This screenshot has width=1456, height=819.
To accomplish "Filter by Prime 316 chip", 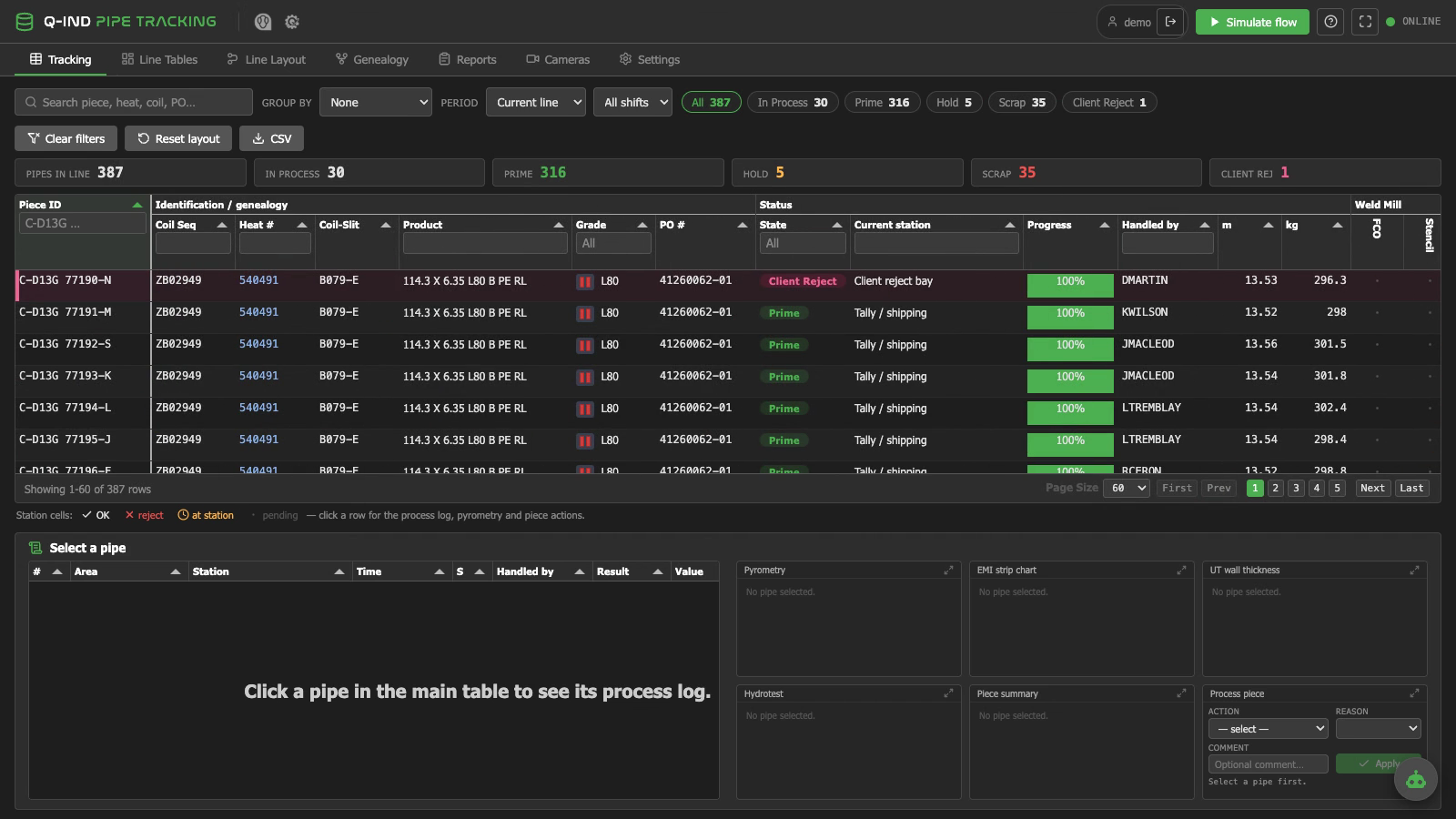I will 882,103.
